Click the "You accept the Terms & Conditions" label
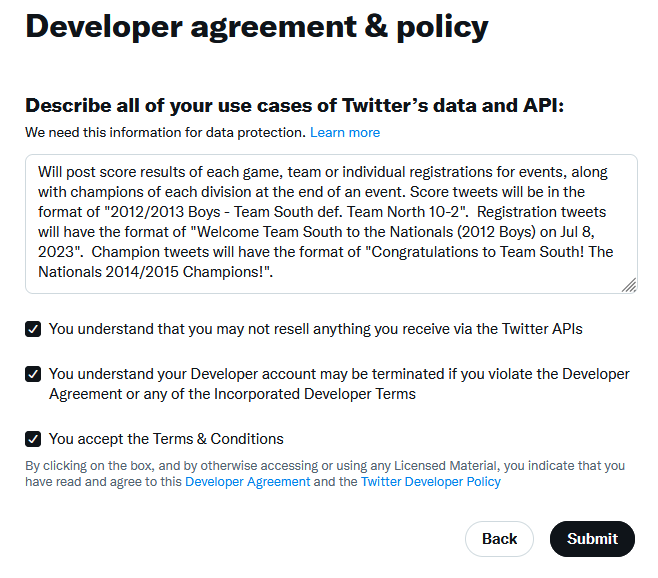This screenshot has height=578, width=658. point(166,439)
